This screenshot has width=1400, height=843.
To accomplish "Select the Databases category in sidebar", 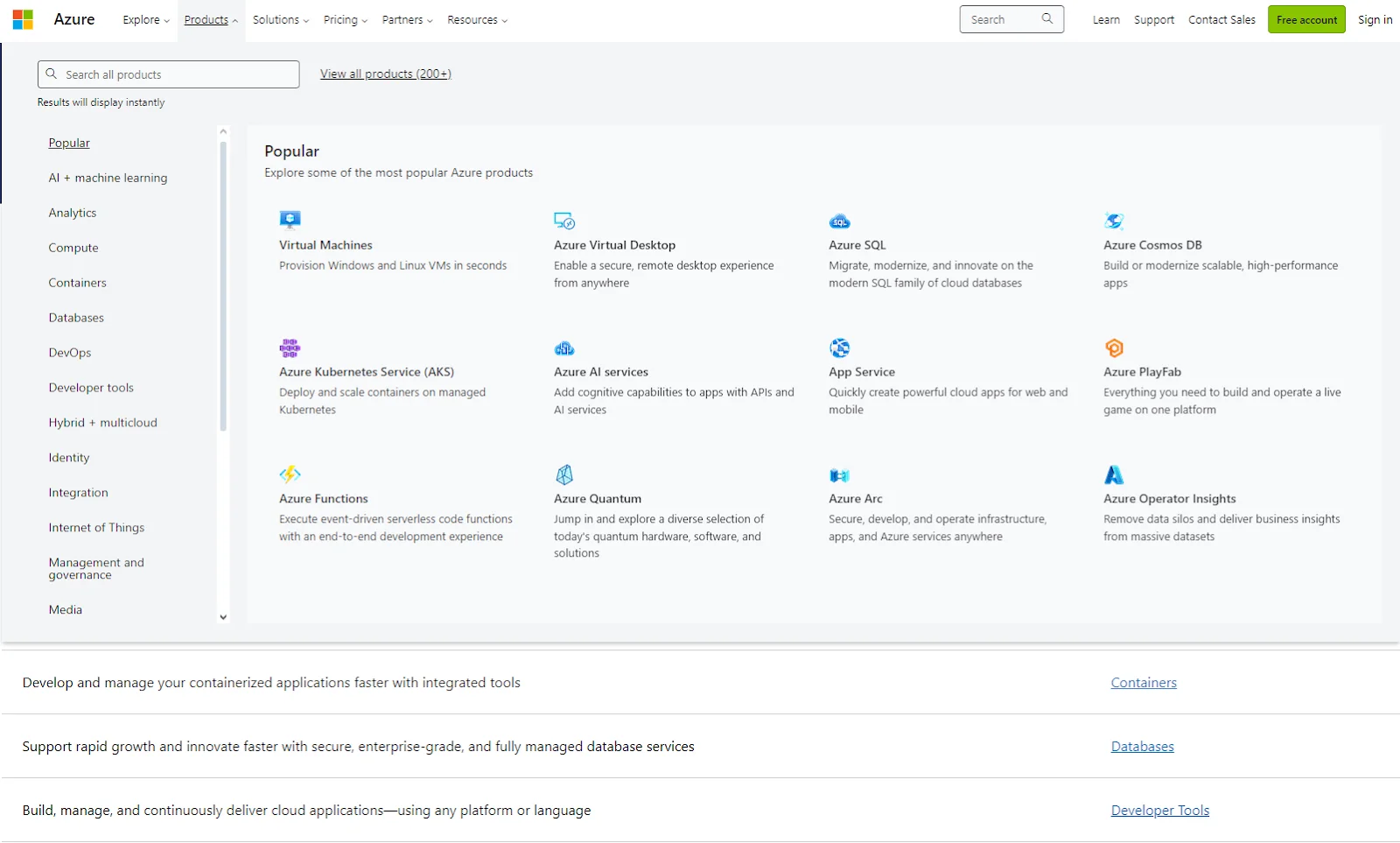I will [76, 318].
